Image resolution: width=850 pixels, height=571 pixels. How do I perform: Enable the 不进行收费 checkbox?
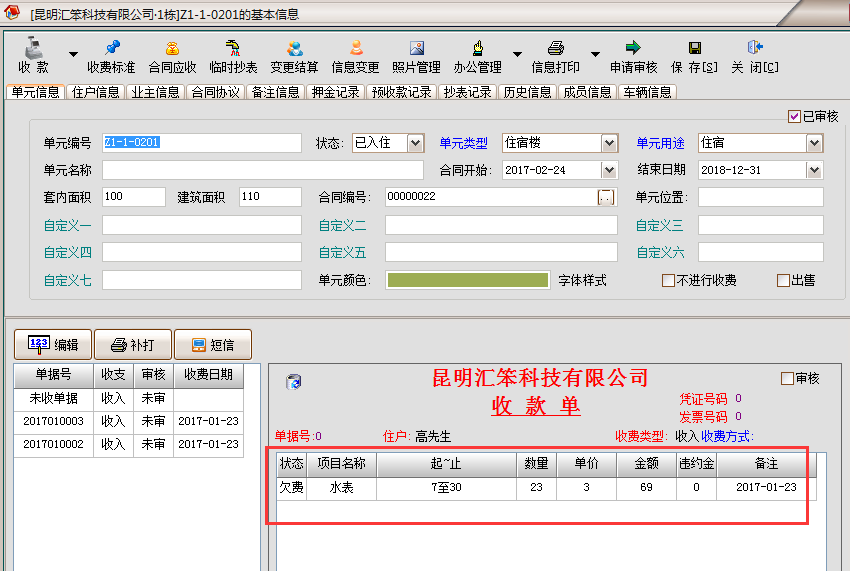pyautogui.click(x=668, y=280)
